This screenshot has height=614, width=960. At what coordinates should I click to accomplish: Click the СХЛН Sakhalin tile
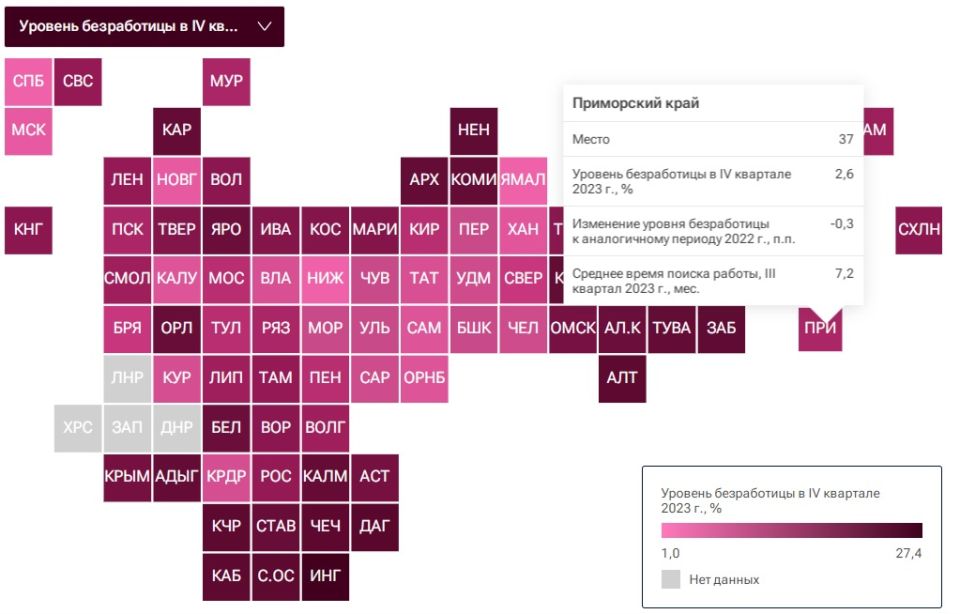918,230
